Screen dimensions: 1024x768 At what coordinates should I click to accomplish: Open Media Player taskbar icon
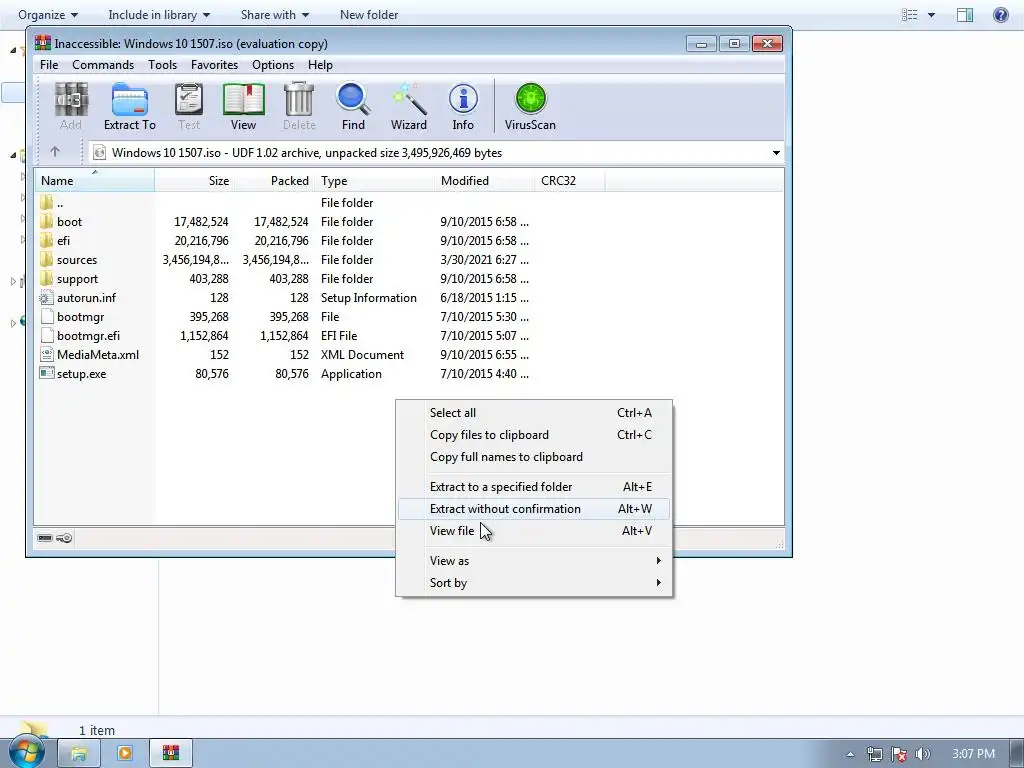[124, 754]
